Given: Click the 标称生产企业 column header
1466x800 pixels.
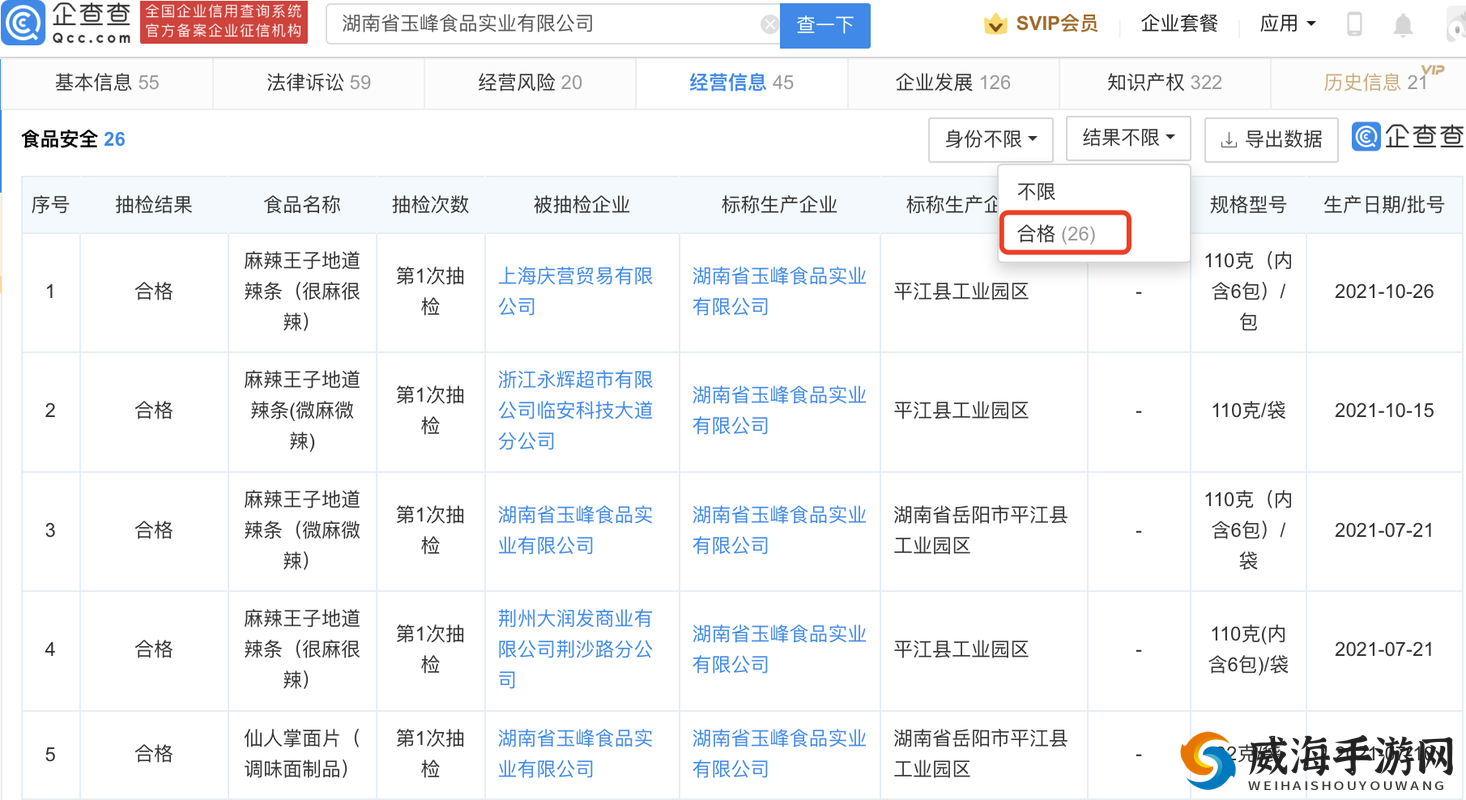Looking at the screenshot, I should [x=779, y=205].
